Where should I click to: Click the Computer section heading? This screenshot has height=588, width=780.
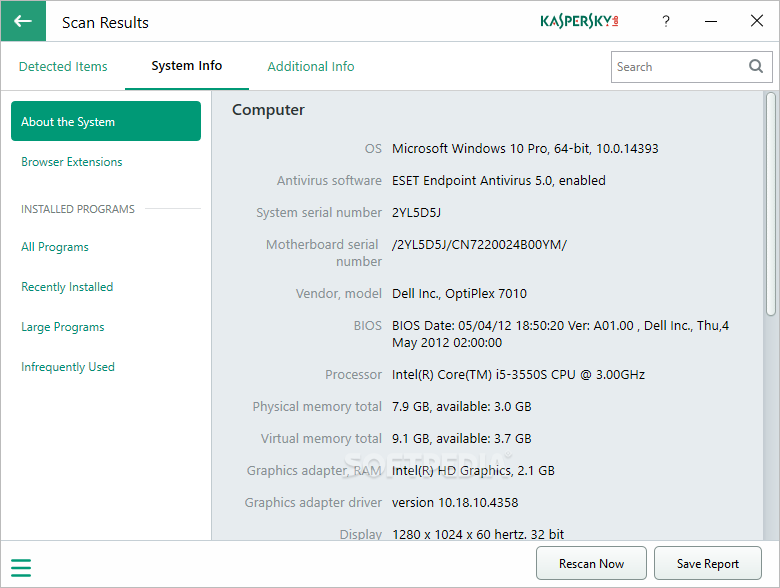268,110
